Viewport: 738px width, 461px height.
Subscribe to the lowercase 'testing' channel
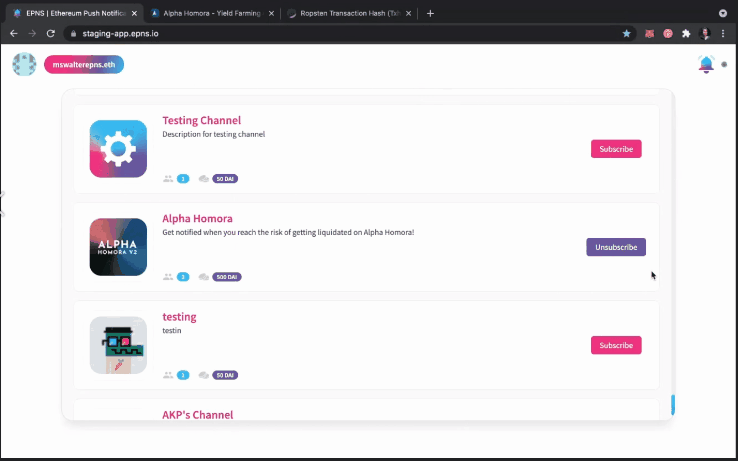615,345
